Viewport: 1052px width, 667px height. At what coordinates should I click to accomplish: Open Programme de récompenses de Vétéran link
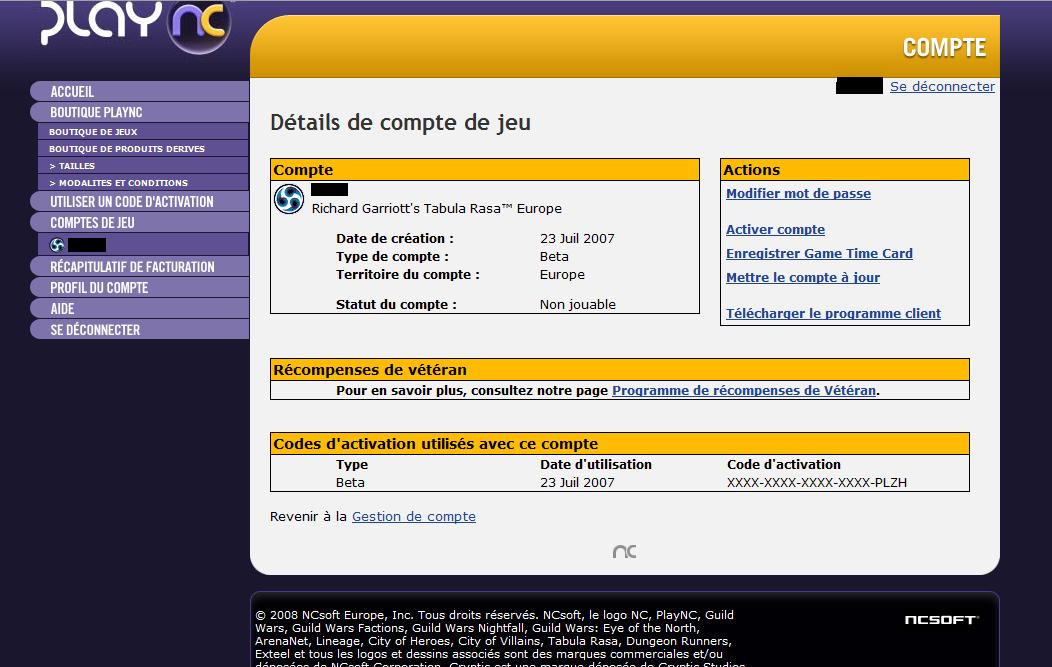click(744, 391)
